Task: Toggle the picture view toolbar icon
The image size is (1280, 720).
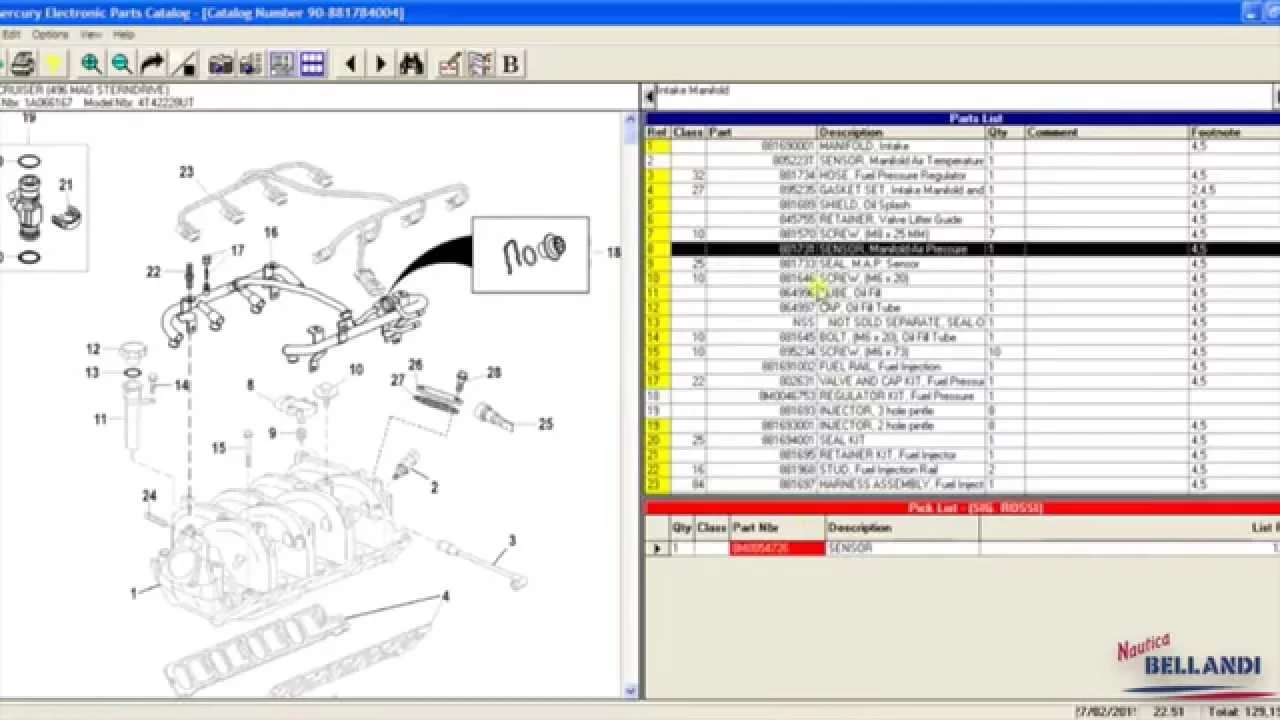Action: pos(282,64)
